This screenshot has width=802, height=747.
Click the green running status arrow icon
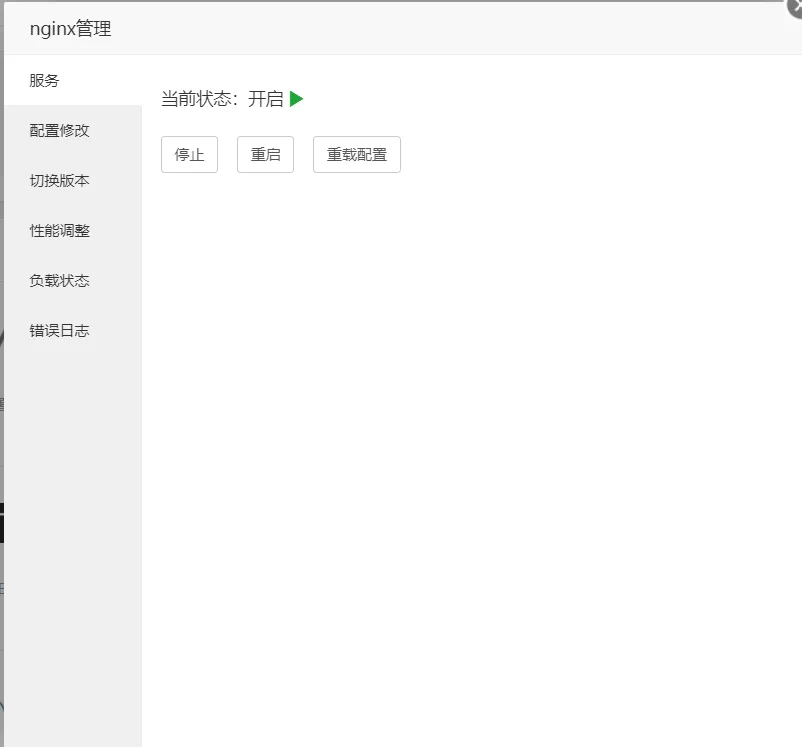296,99
